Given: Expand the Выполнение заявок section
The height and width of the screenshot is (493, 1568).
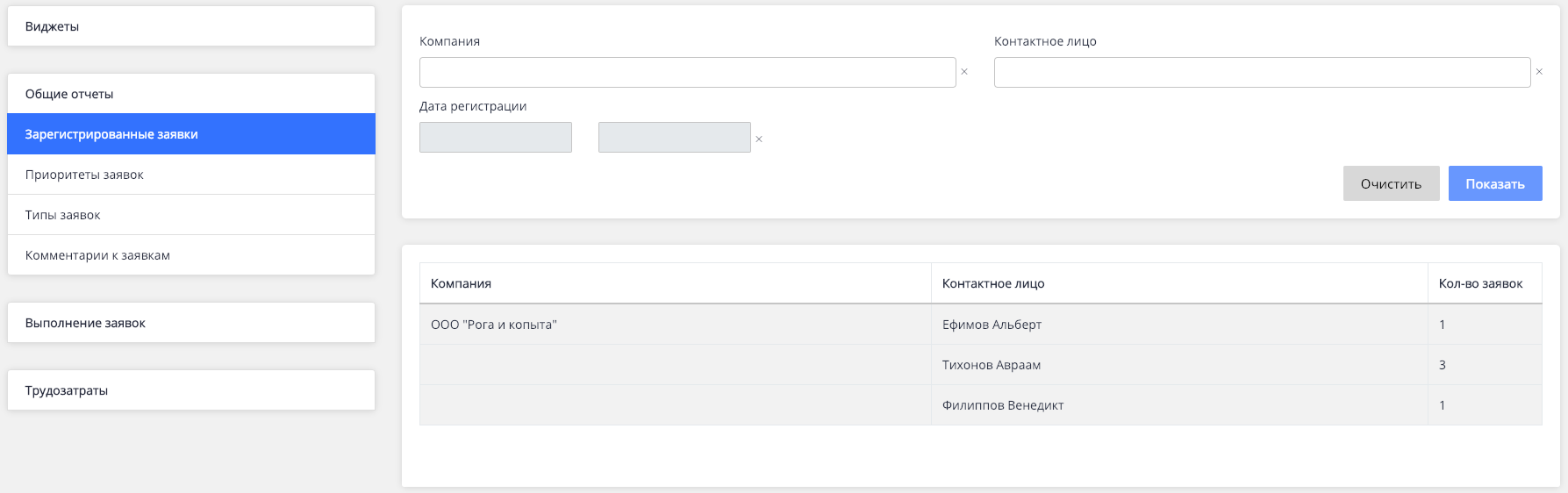Looking at the screenshot, I should point(190,323).
